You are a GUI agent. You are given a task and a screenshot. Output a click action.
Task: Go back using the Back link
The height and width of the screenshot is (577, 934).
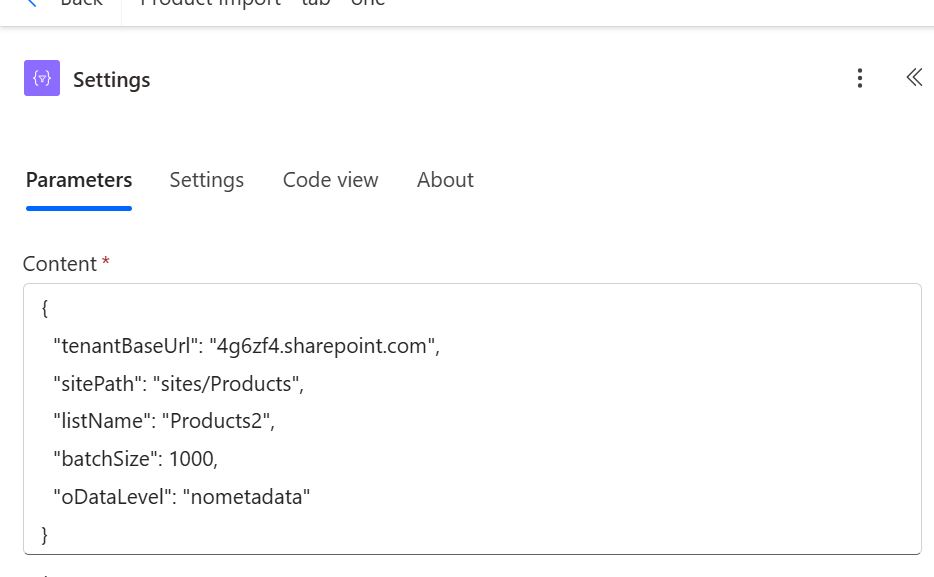coord(80,3)
